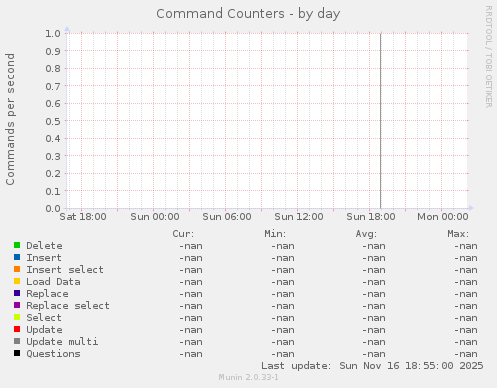The width and height of the screenshot is (497, 388).
Task: Click the Sat 18:00 time axis label
Action: 83,217
